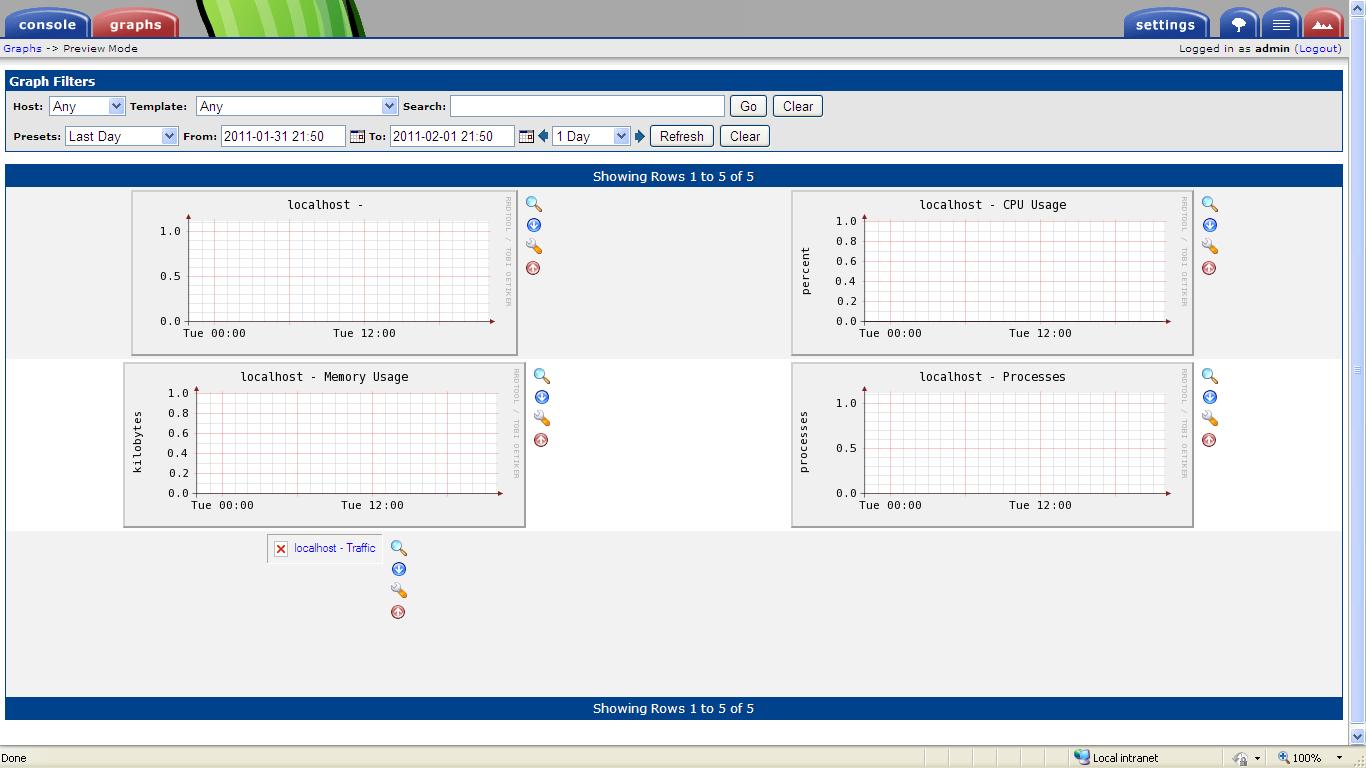Open wrench properties for CPU Usage graph
Screen dimensions: 1366x768
click(x=1210, y=247)
